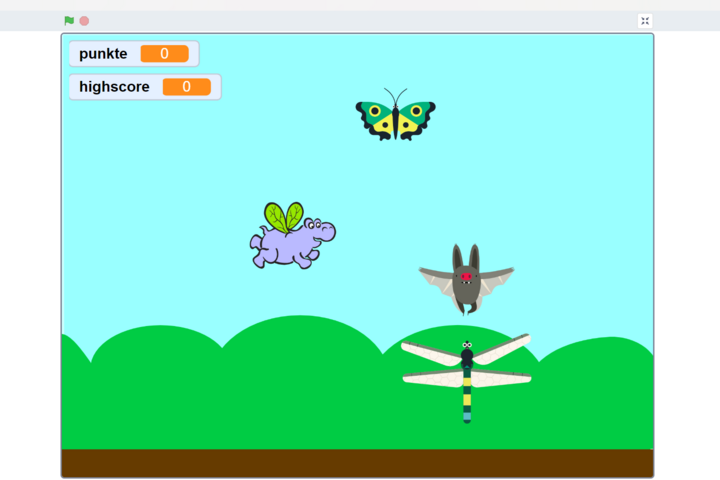Click the orange highscore value 0
The height and width of the screenshot is (480, 720).
pos(186,87)
